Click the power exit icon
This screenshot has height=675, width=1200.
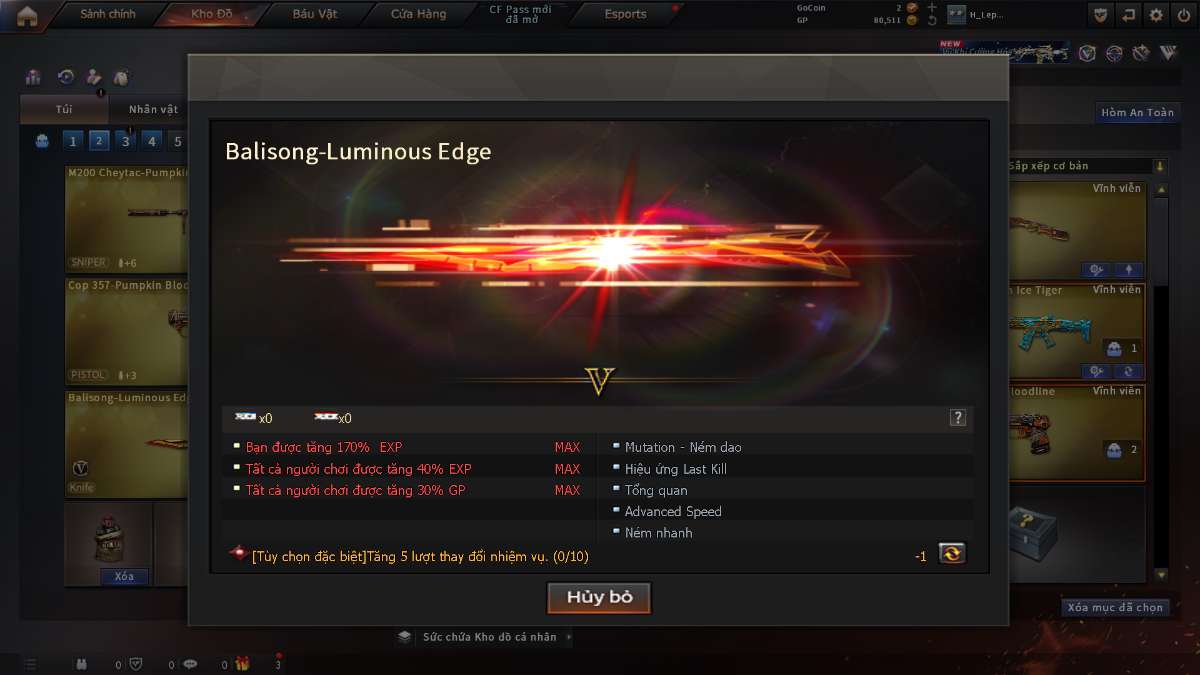point(1184,15)
